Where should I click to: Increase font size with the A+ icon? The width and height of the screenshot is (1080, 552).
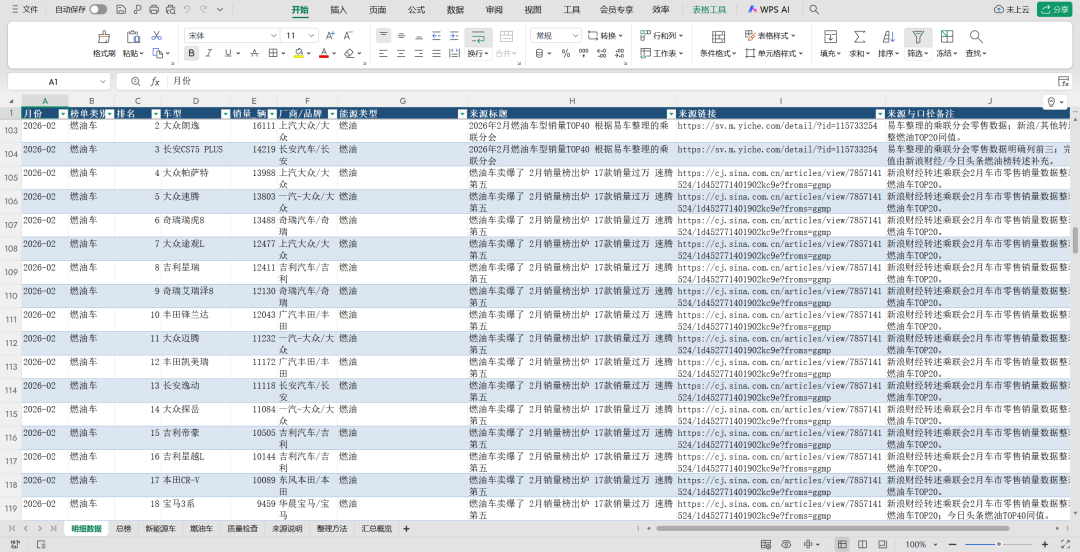330,35
